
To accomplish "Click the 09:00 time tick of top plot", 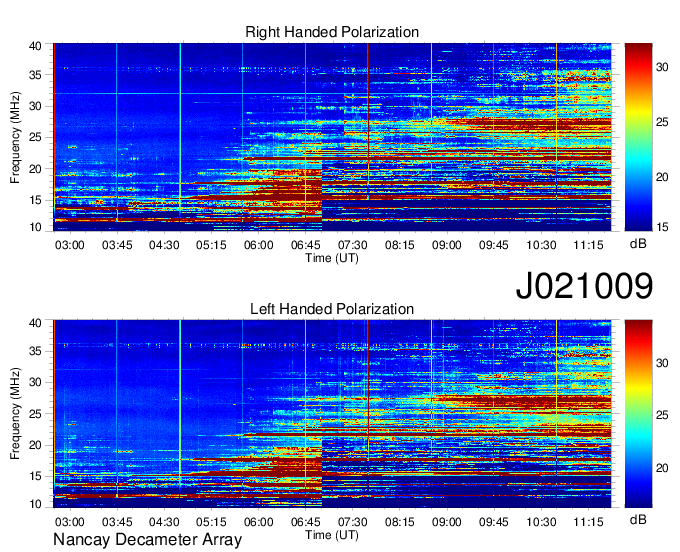I will (x=446, y=245).
